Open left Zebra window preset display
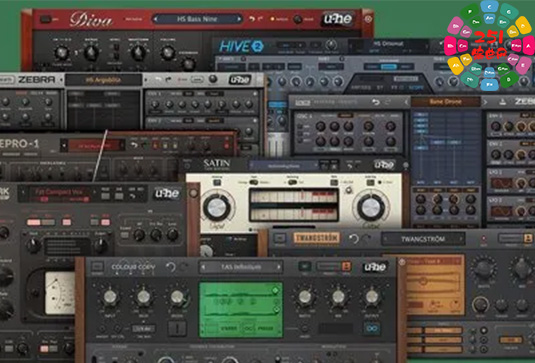Screen dimensions: 535x363 [x=103, y=80]
